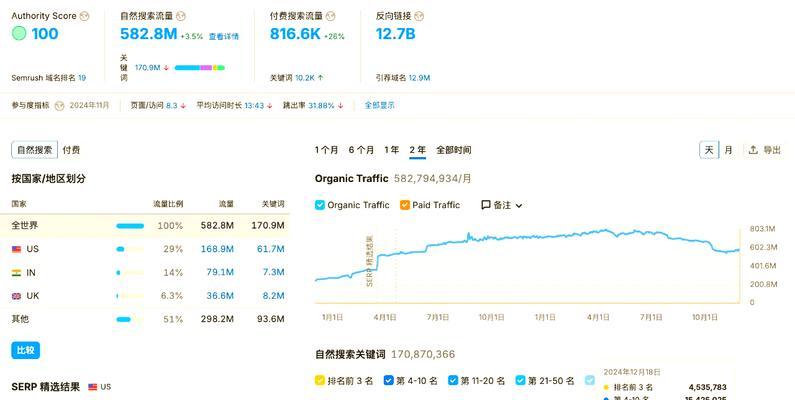Image resolution: width=795 pixels, height=400 pixels.
Task: Click info icon beside 自然搜索流量
Action: click(x=180, y=16)
